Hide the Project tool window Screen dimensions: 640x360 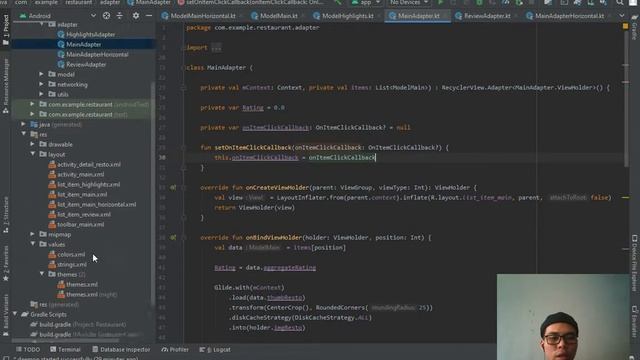[149, 16]
